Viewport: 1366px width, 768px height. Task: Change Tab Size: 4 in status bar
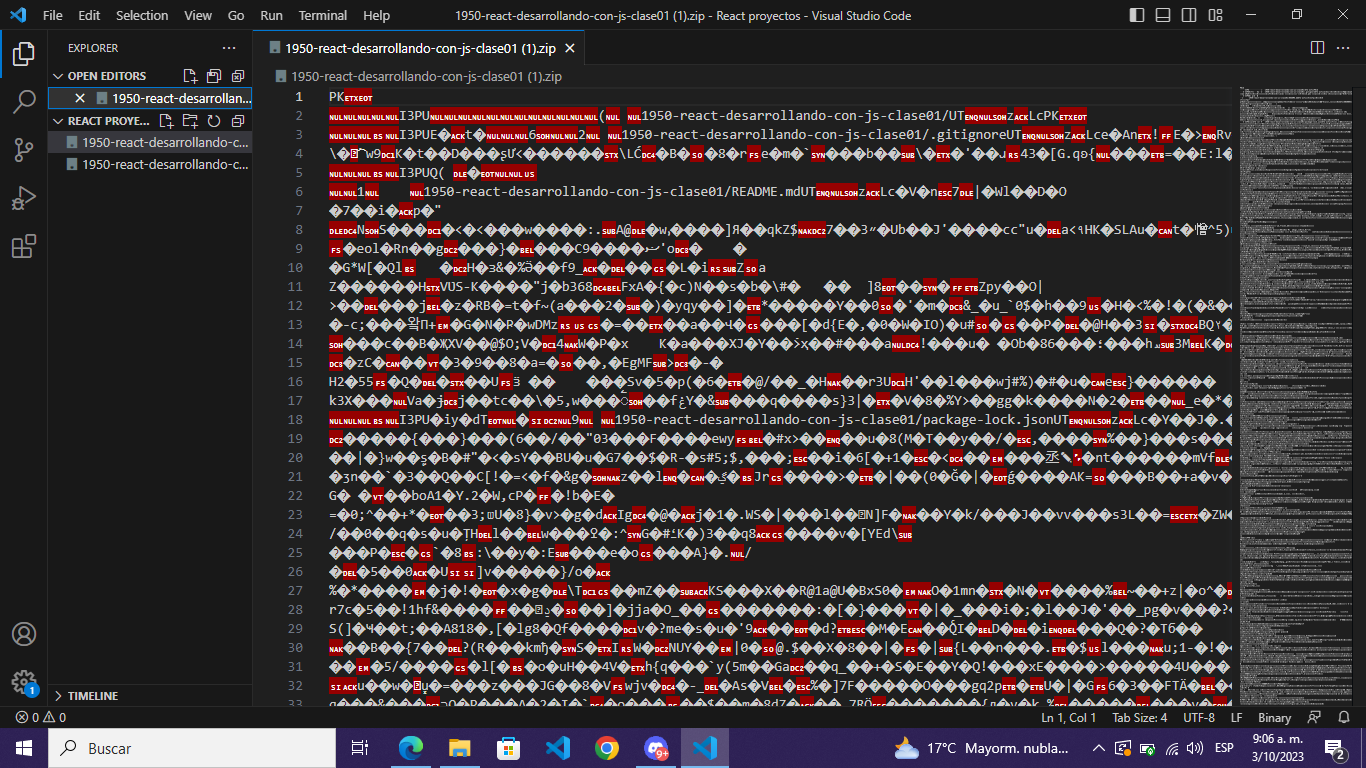[x=1140, y=718]
